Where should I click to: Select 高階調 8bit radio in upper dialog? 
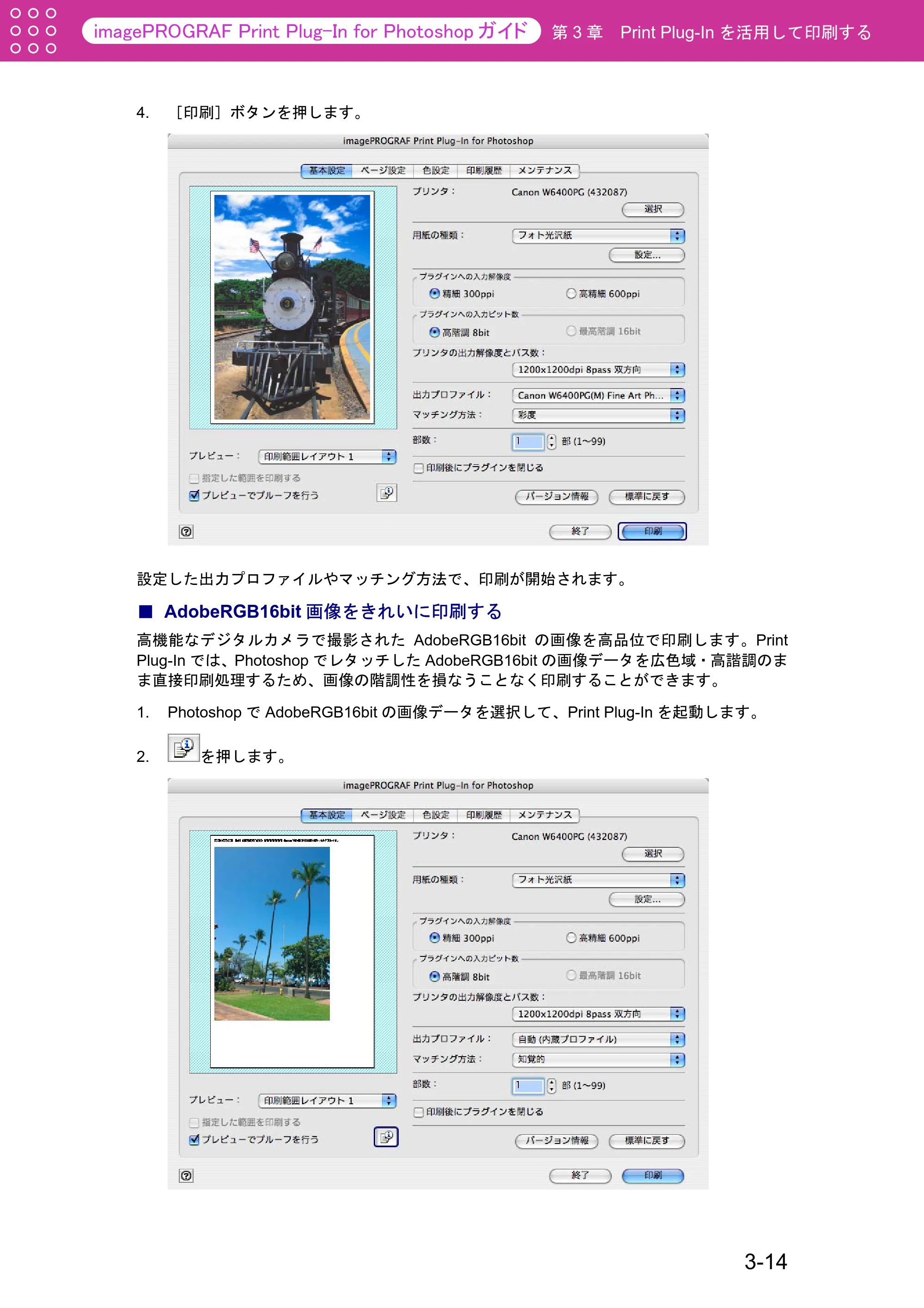(435, 332)
